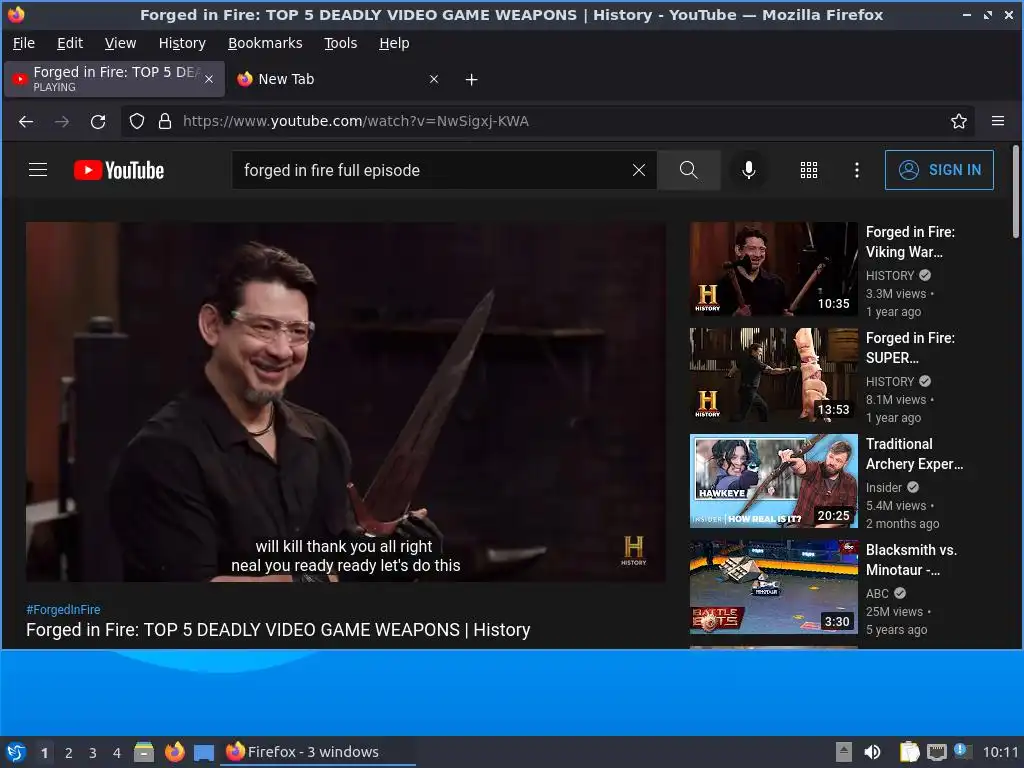Open the History menu
Image resolution: width=1024 pixels, height=768 pixels.
point(182,43)
